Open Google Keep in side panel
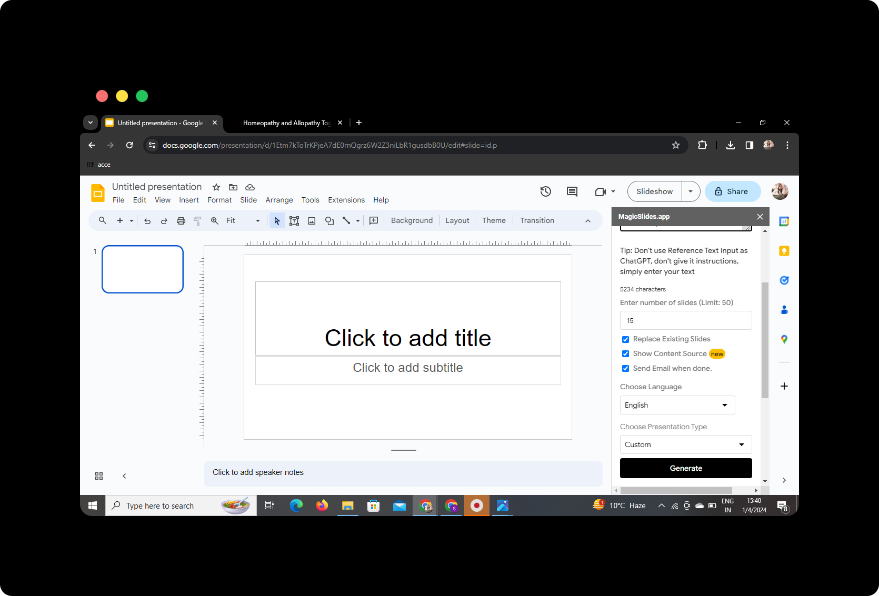This screenshot has height=596, width=879. (784, 251)
